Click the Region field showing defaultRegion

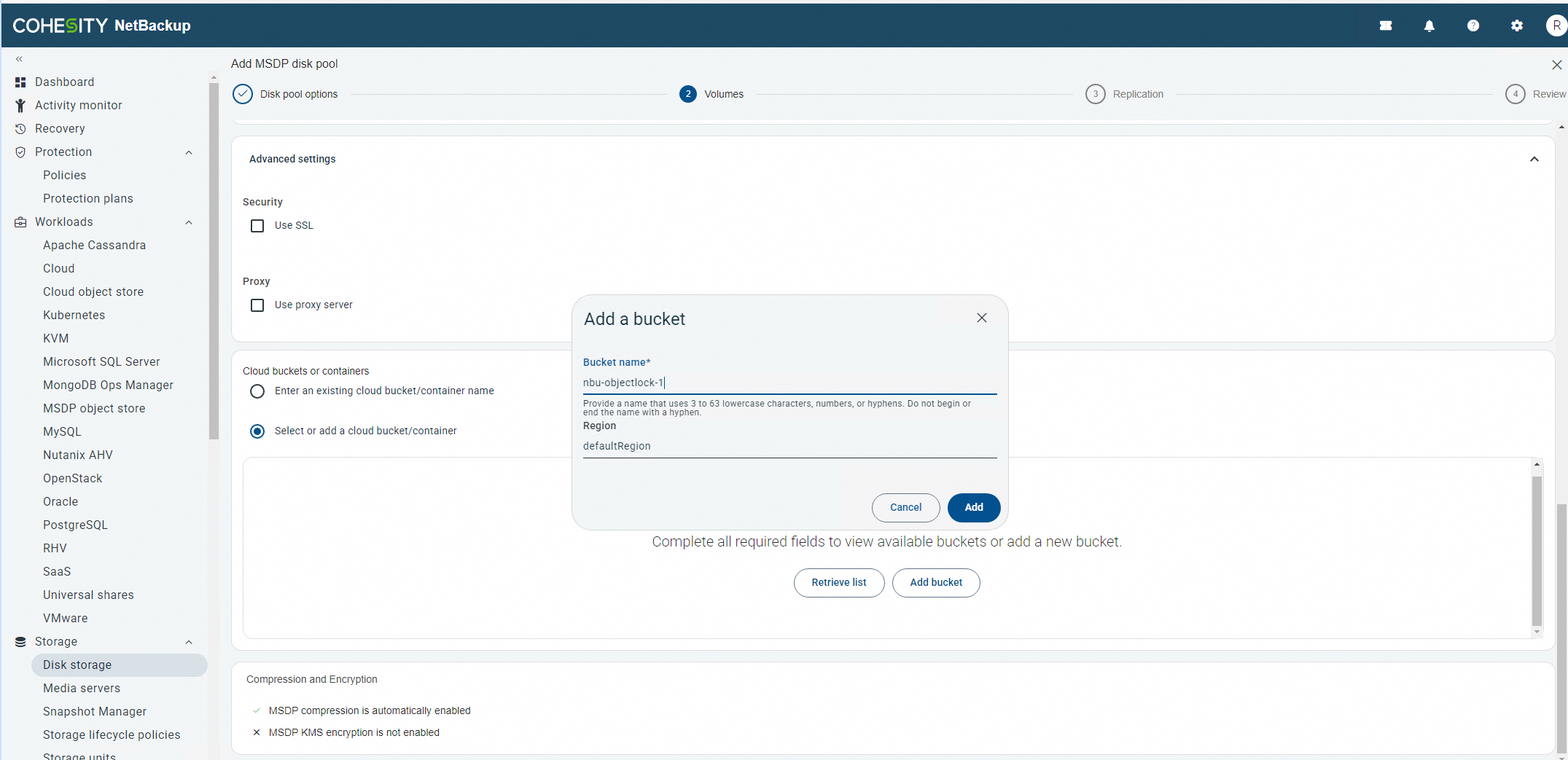(x=789, y=447)
